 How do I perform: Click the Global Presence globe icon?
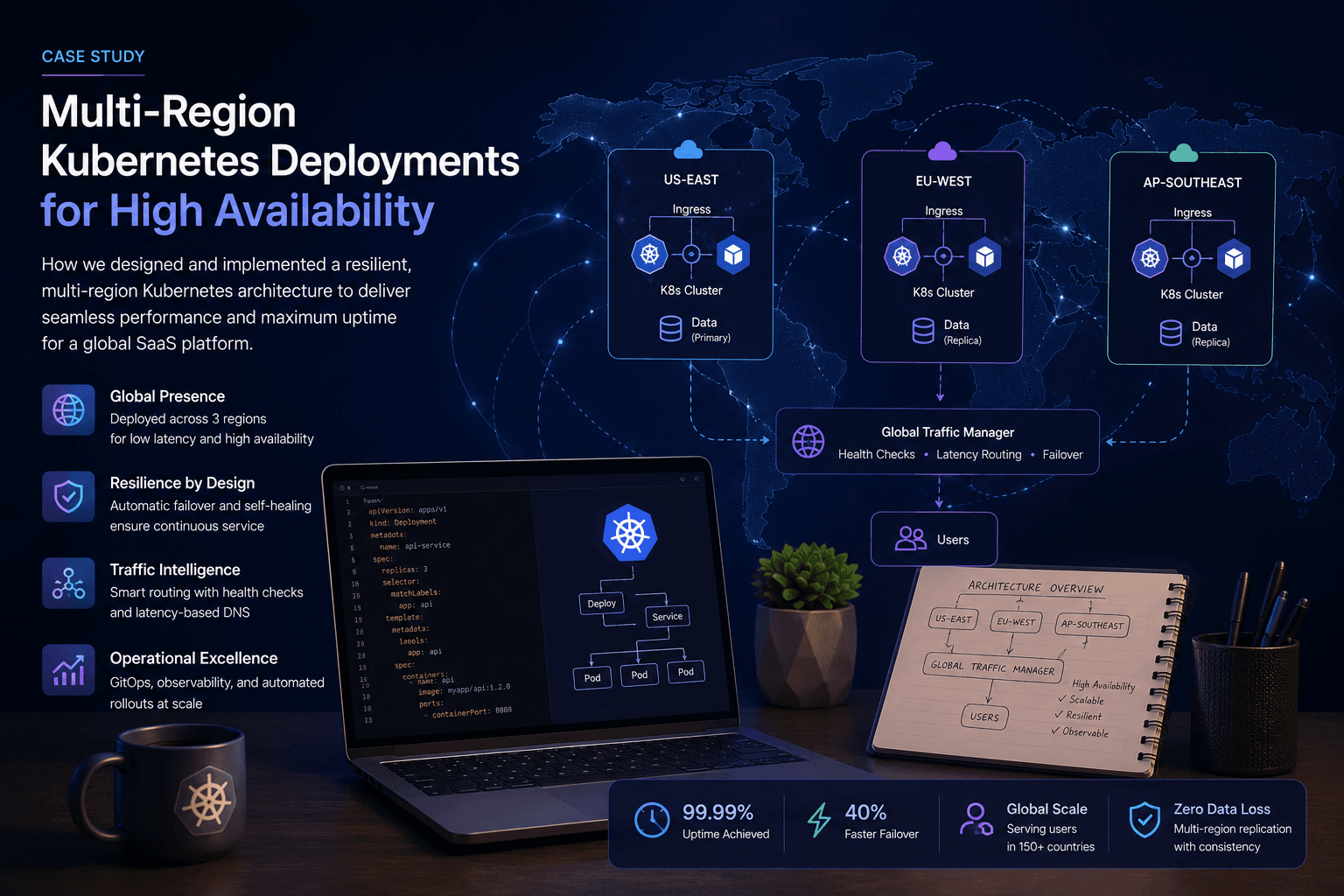tap(68, 409)
